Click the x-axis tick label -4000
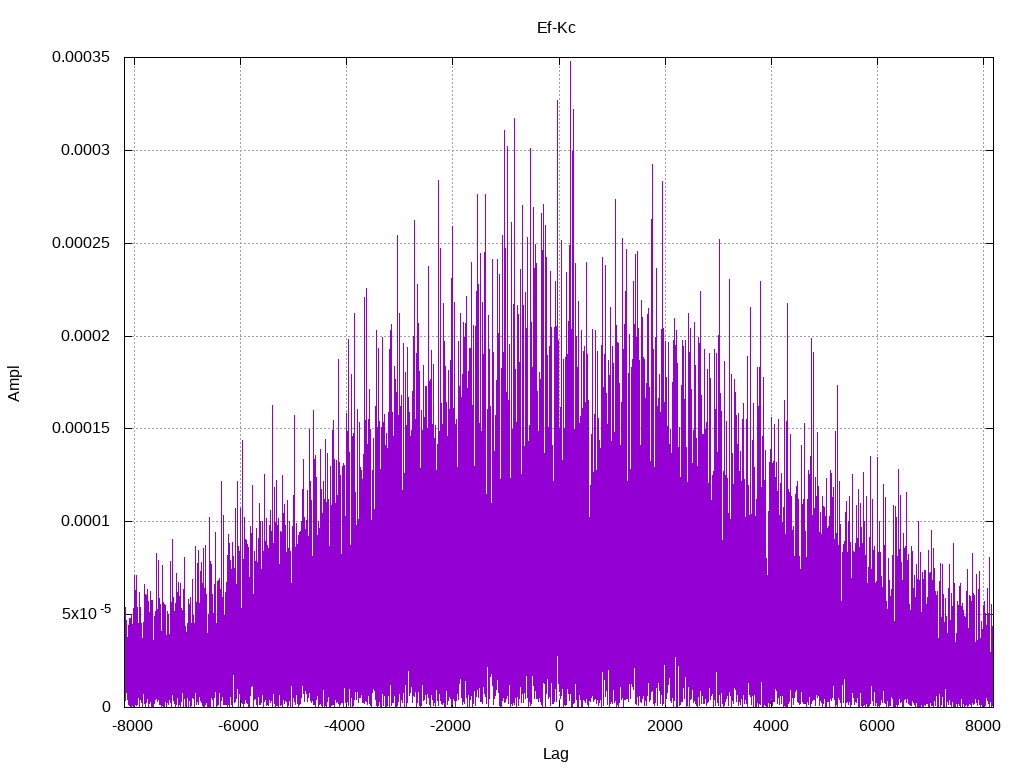 (x=344, y=726)
